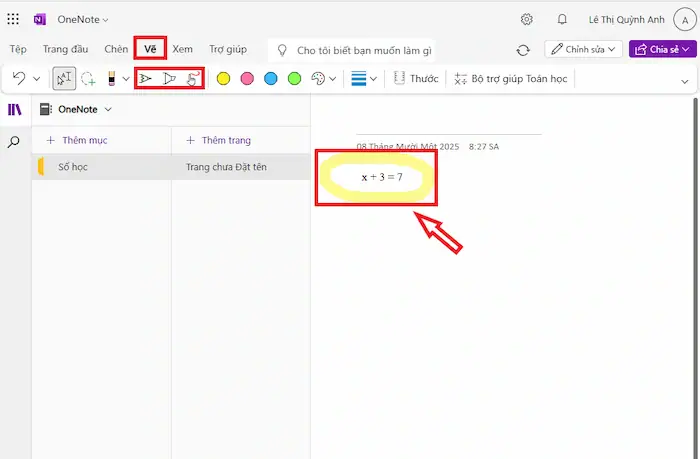The height and width of the screenshot is (459, 700).
Task: Toggle the Thước ruler
Action: (x=415, y=78)
